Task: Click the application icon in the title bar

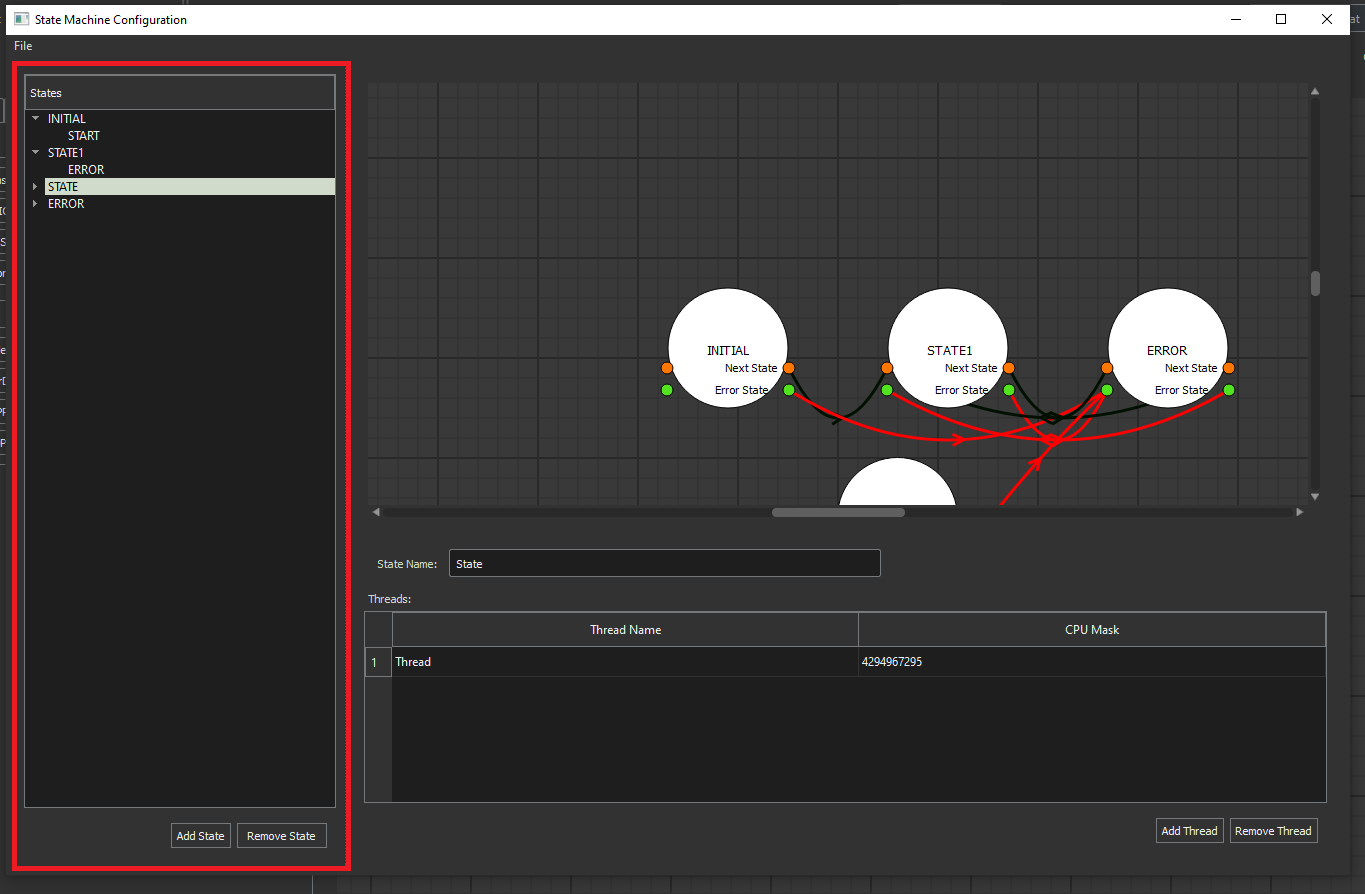Action: click(x=21, y=19)
